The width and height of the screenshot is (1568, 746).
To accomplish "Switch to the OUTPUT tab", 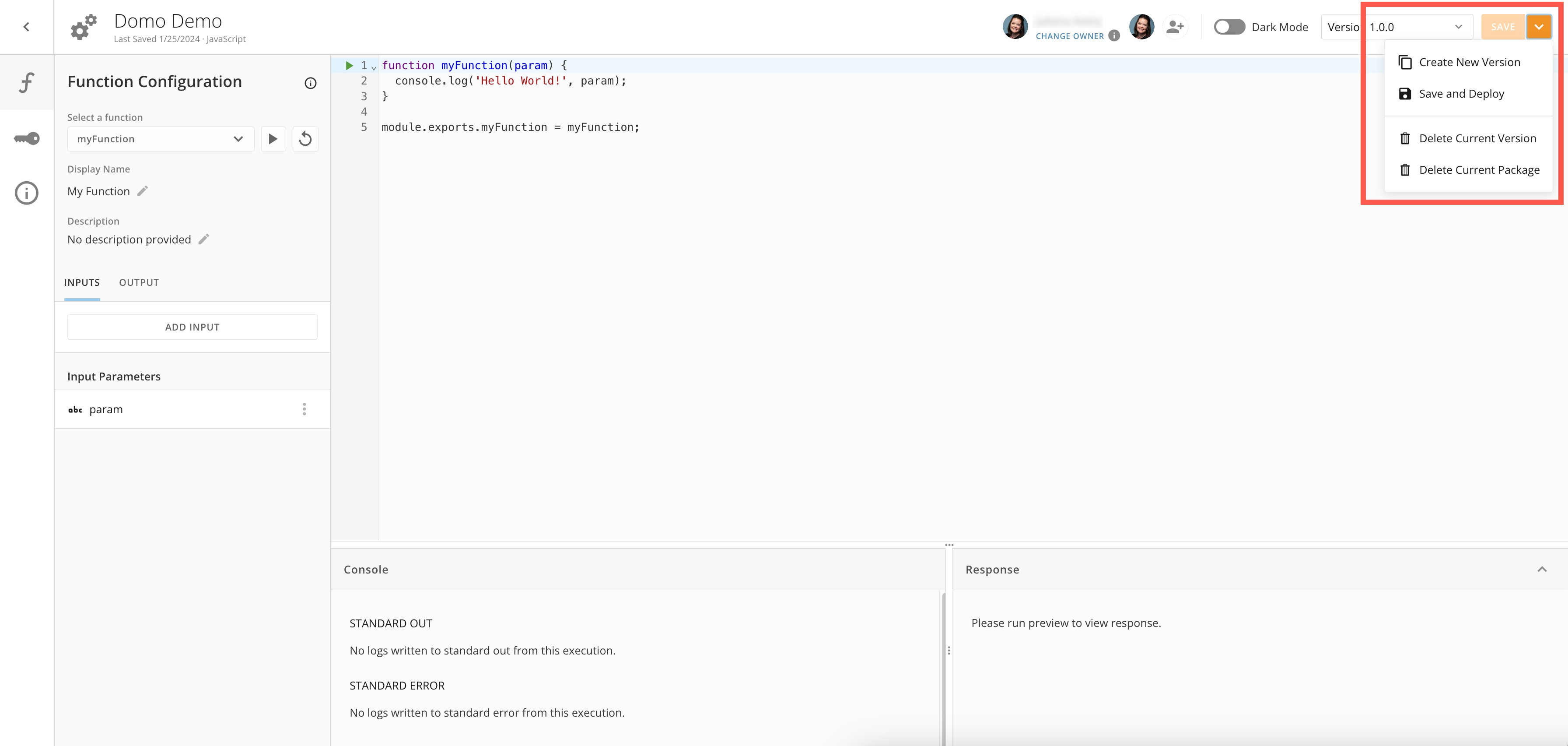I will click(x=139, y=282).
